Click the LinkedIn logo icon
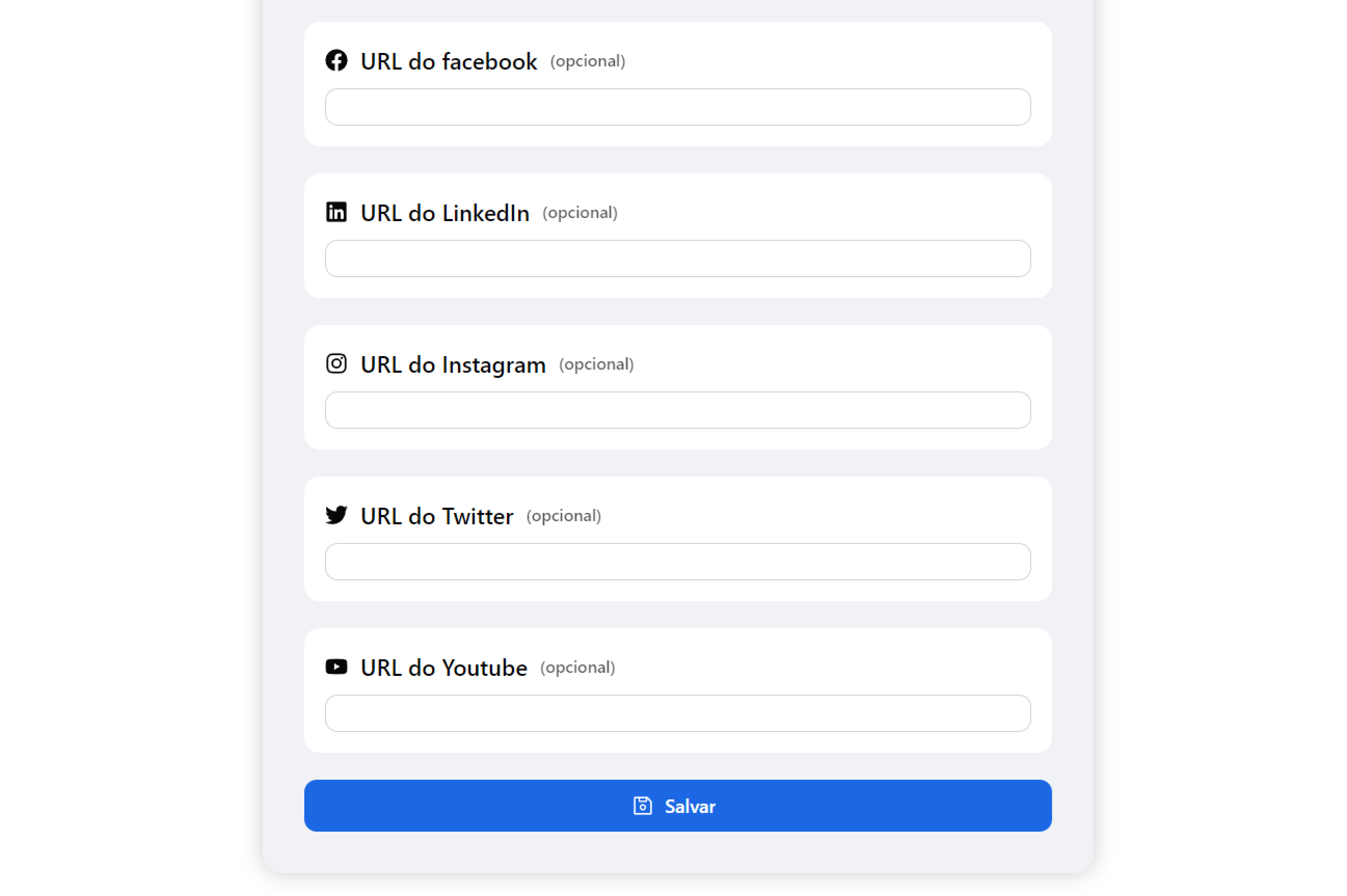Screen dimensions: 1347x896 (x=336, y=212)
